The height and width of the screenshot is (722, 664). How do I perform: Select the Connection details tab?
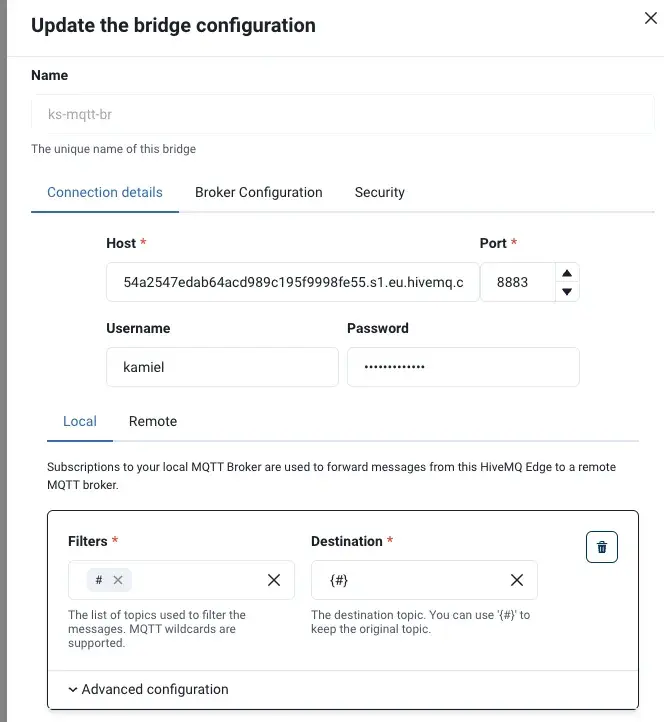coord(105,192)
